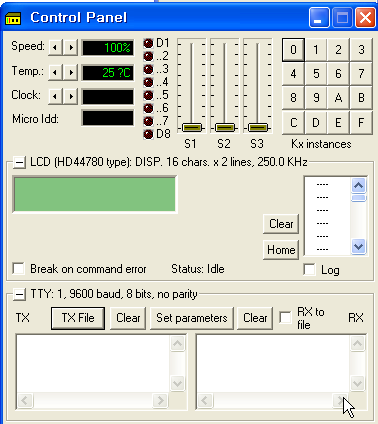Enable RX to file checkbox

[285, 318]
